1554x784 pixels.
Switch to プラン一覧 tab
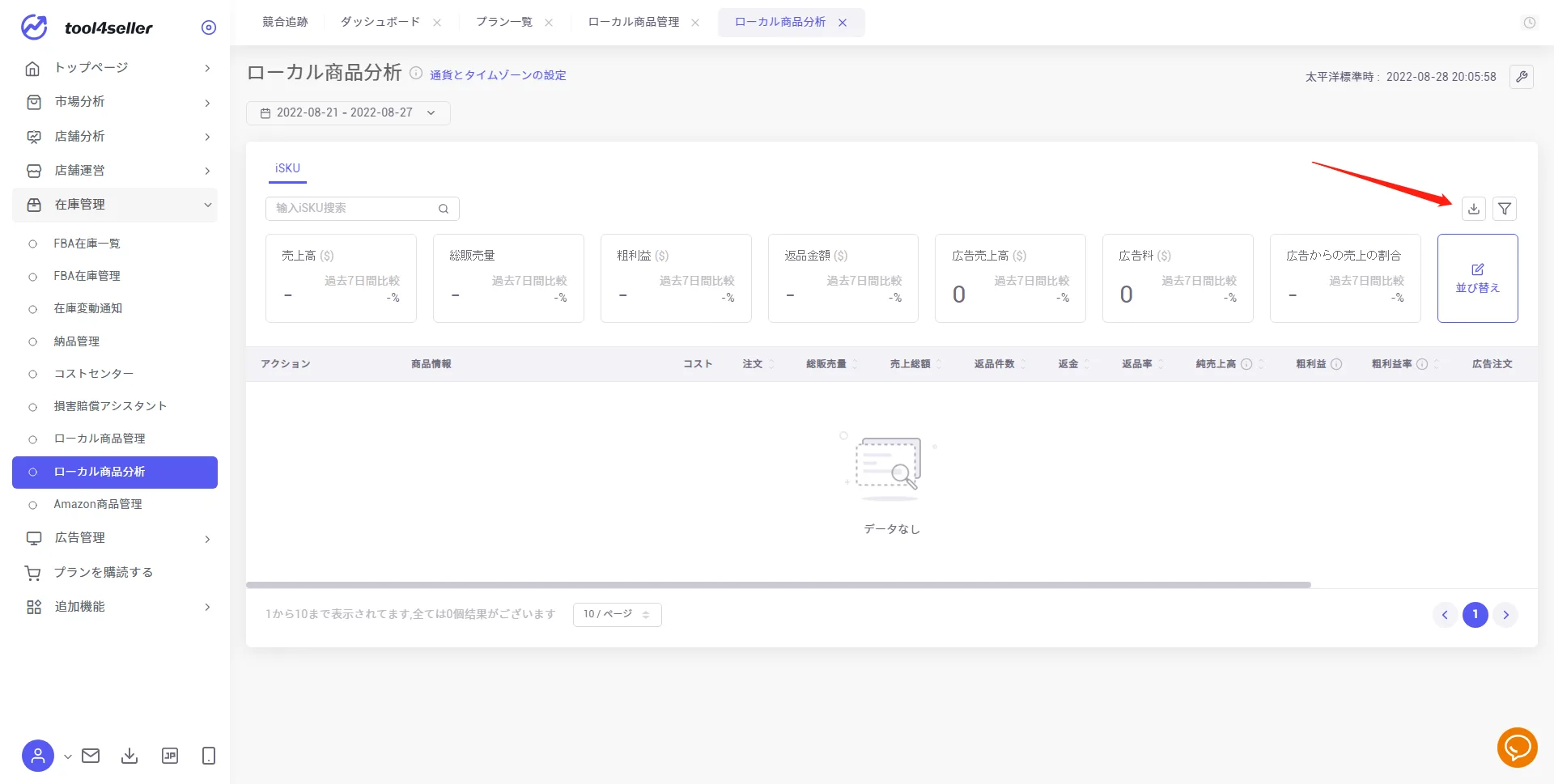pos(503,22)
